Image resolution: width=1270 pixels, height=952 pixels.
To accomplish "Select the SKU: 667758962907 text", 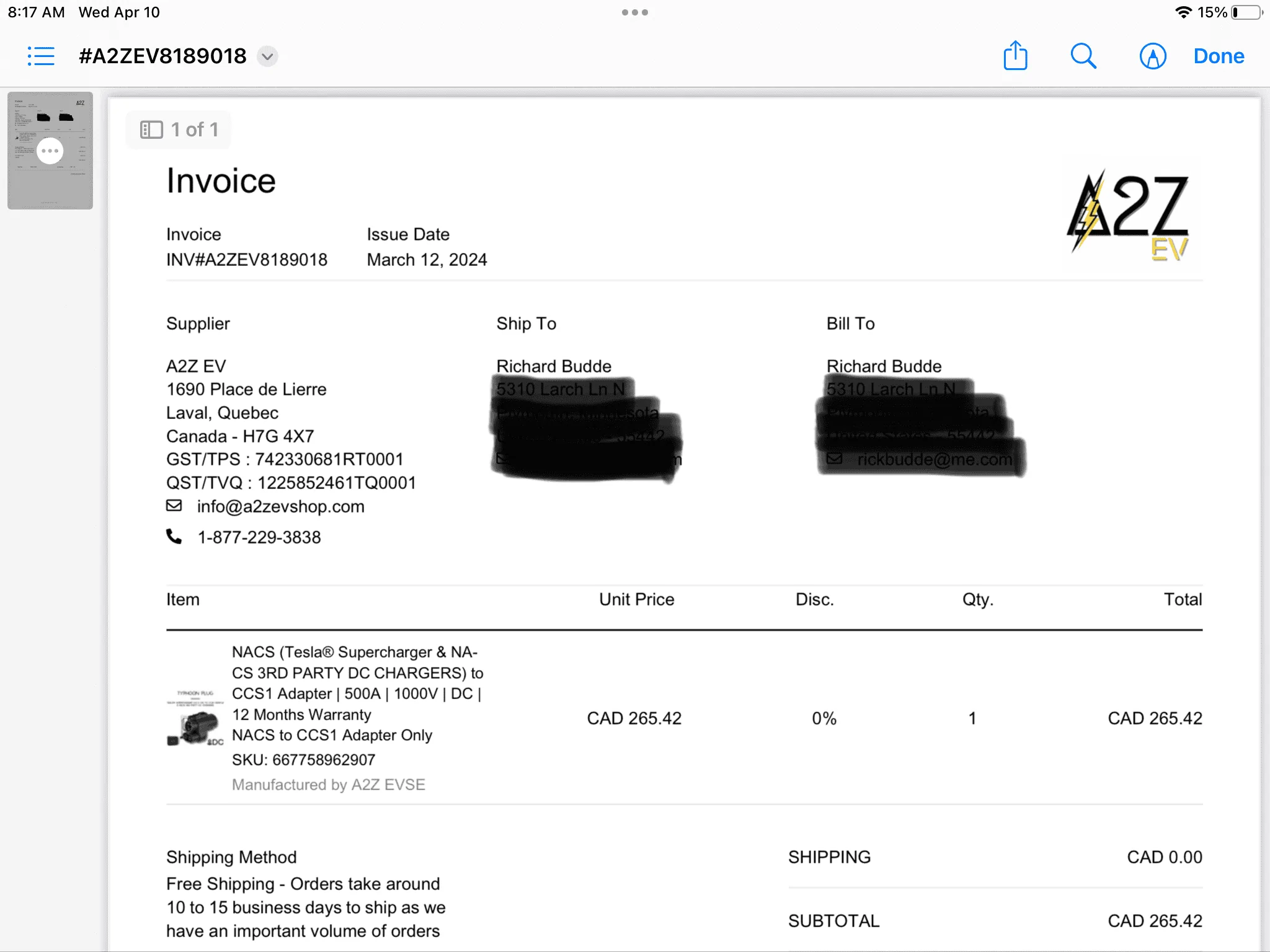I will (304, 760).
